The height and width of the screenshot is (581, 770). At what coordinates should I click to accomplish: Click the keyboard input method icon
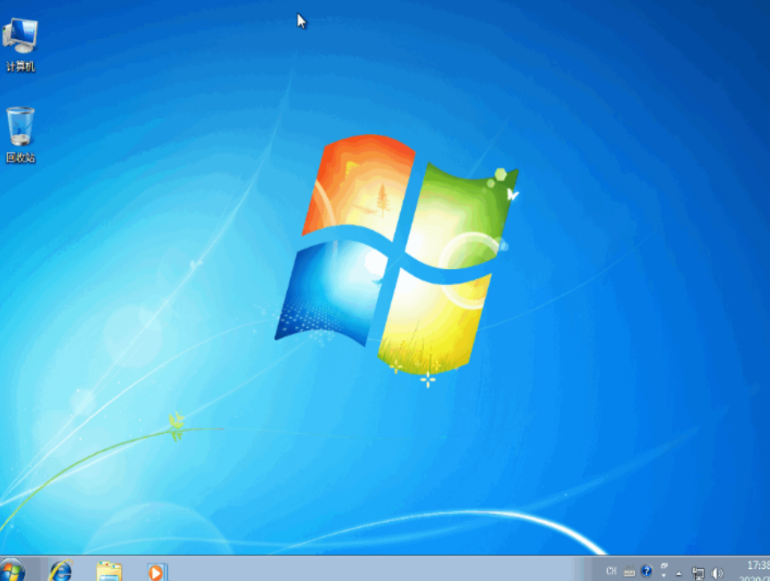[629, 572]
